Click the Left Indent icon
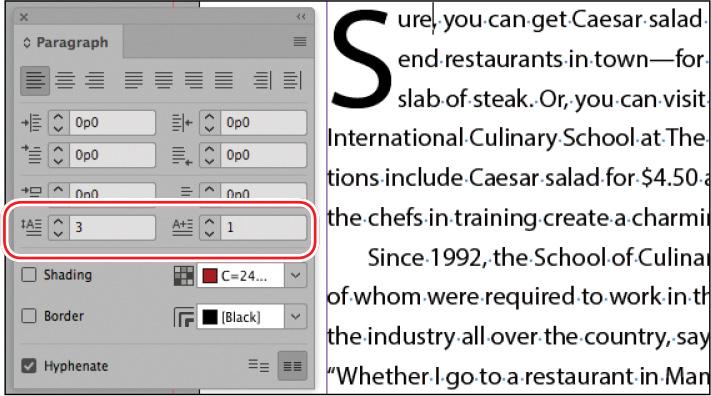This screenshot has width=711, height=396. click(31, 123)
